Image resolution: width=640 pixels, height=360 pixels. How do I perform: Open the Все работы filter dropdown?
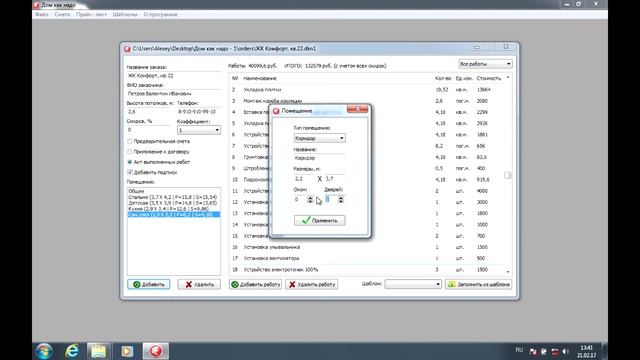485,64
